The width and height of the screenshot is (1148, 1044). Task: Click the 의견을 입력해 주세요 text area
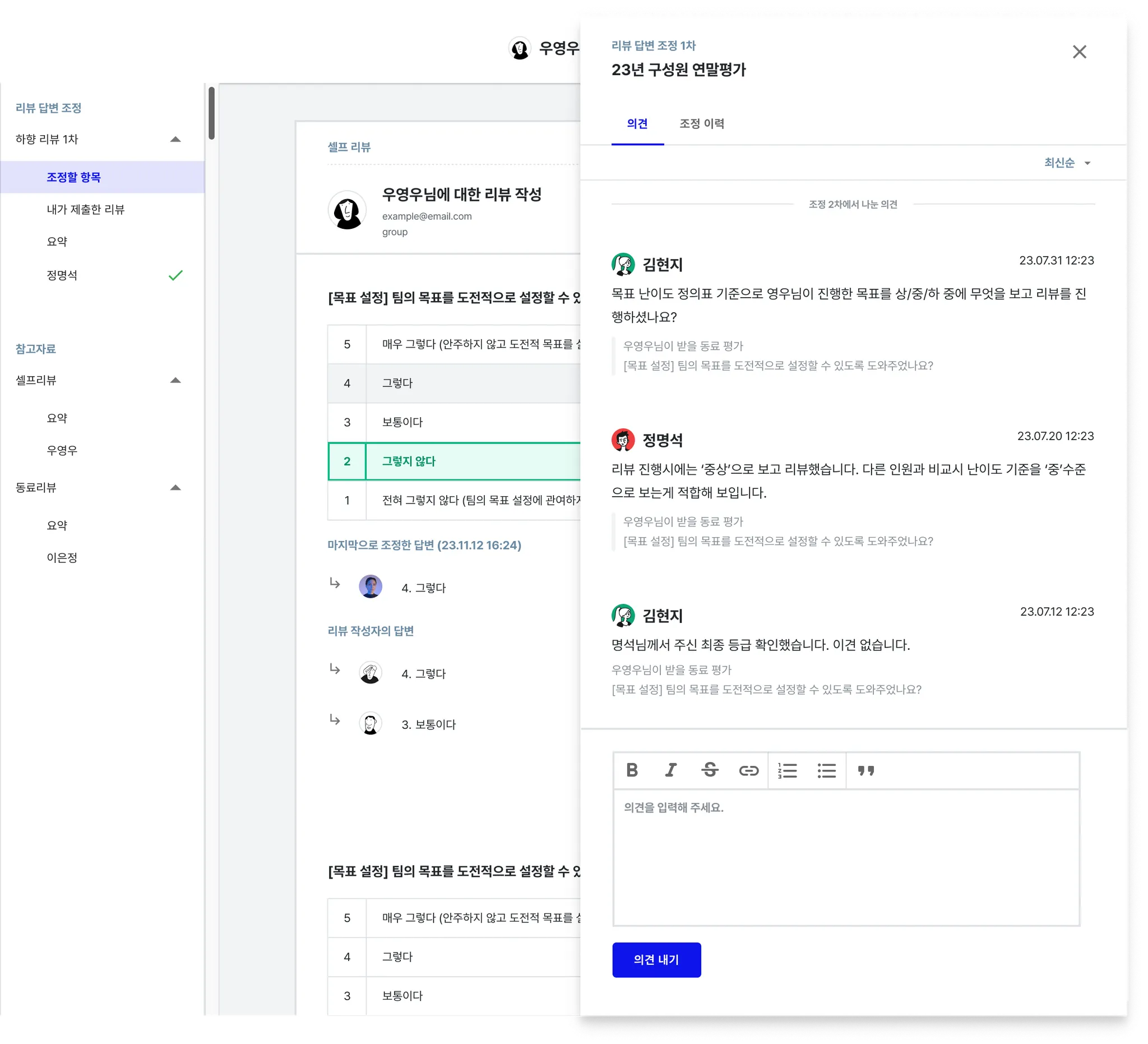coord(846,854)
